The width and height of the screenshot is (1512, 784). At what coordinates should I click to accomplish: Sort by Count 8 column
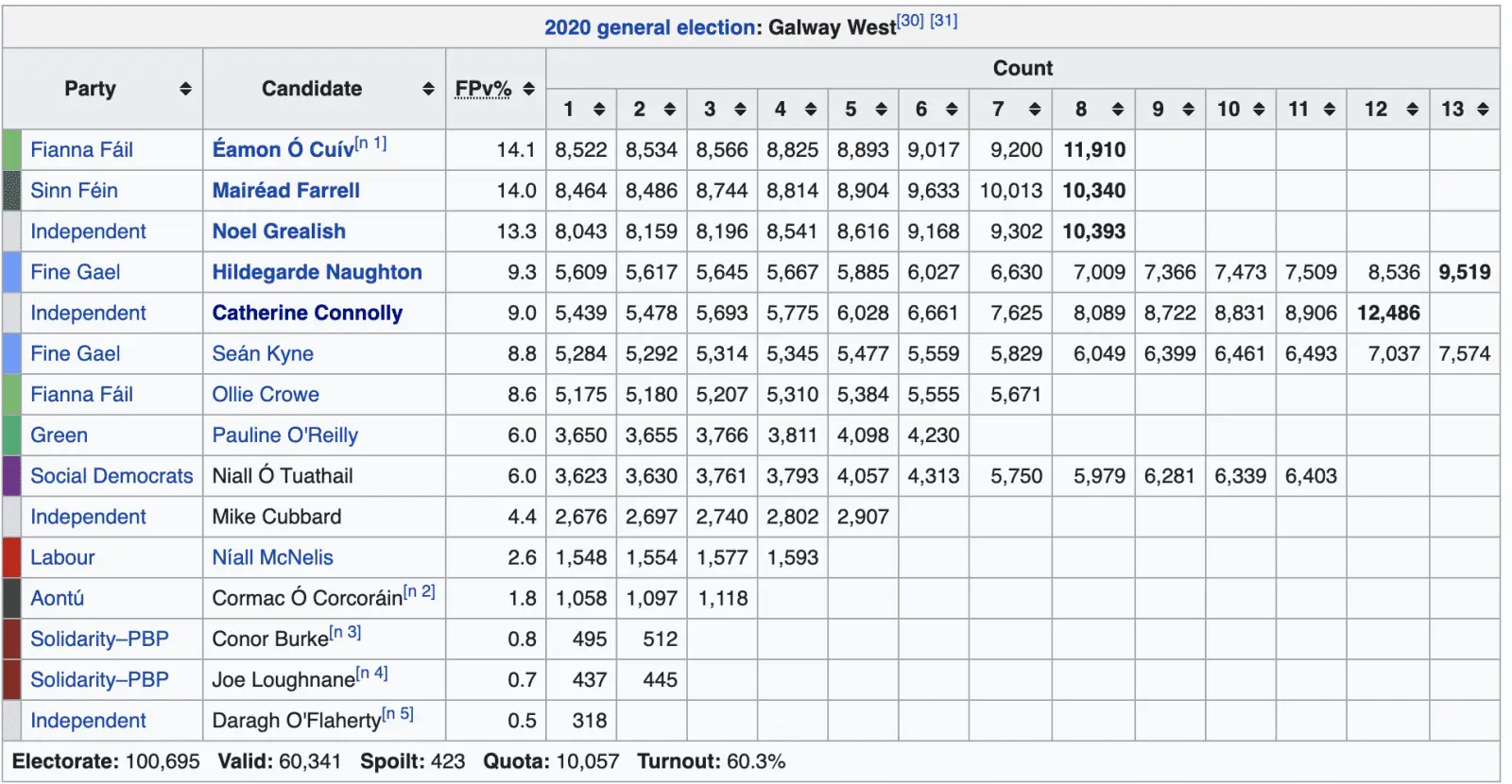pos(1118,110)
